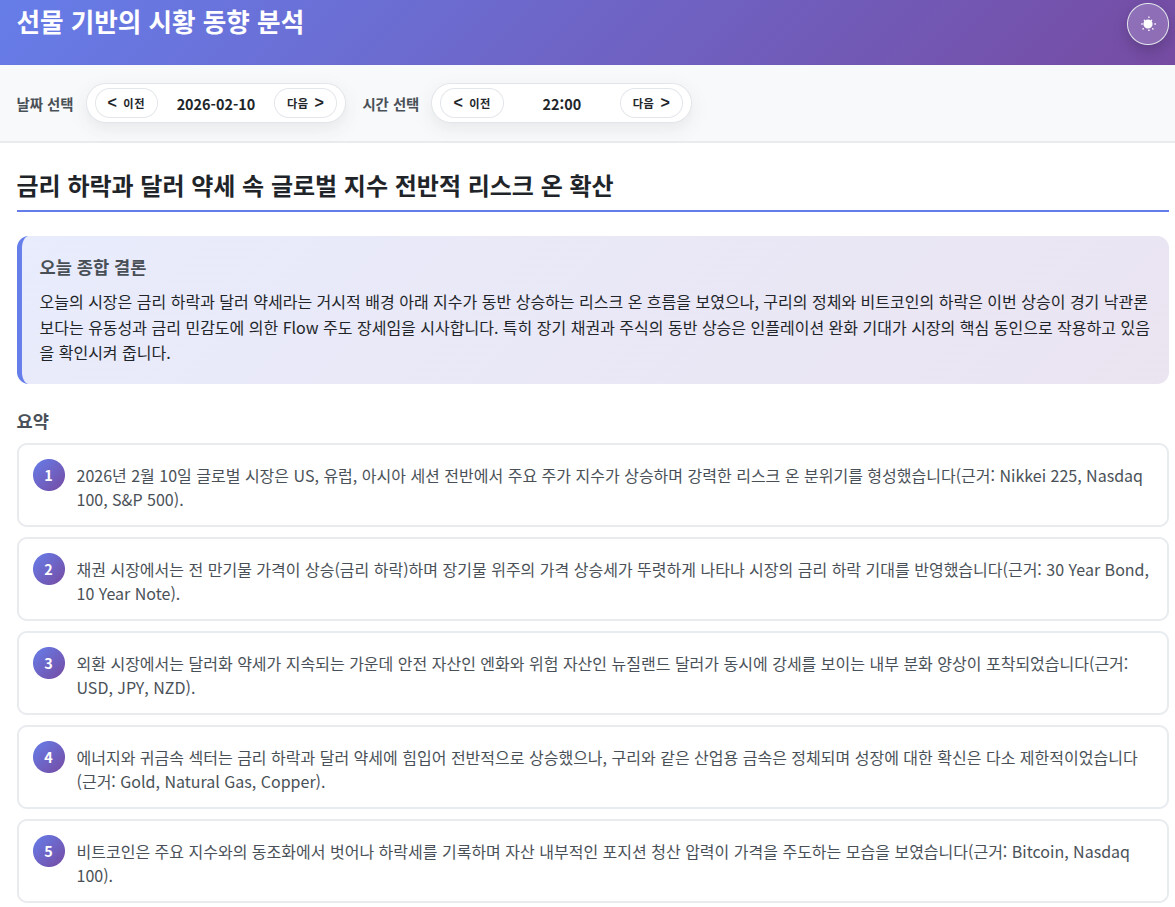Click the 선물 기반의 시황 동향 분석 title

click(160, 22)
